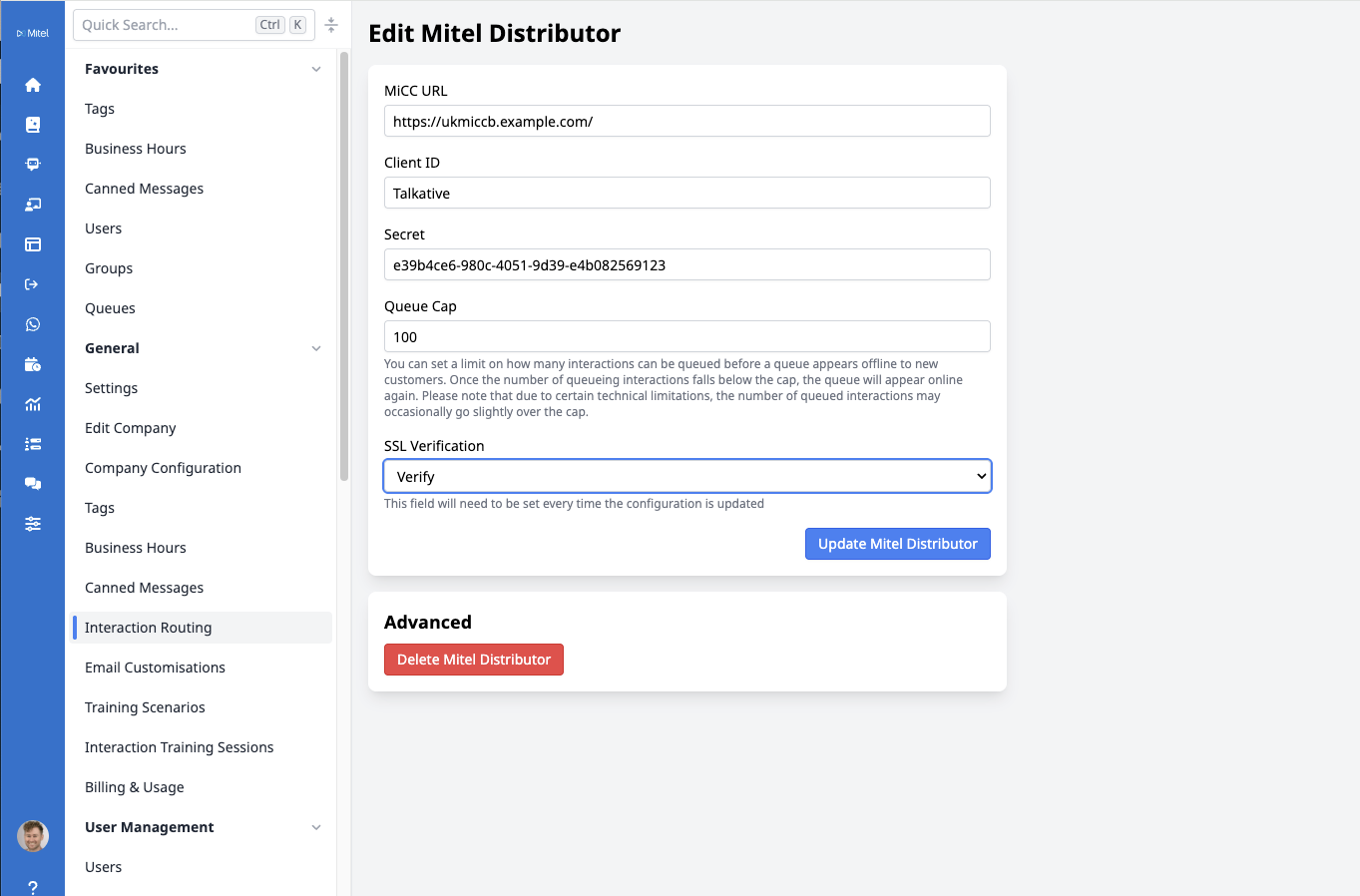This screenshot has height=896, width=1360.
Task: Open the SSL Verification dropdown
Action: (x=687, y=476)
